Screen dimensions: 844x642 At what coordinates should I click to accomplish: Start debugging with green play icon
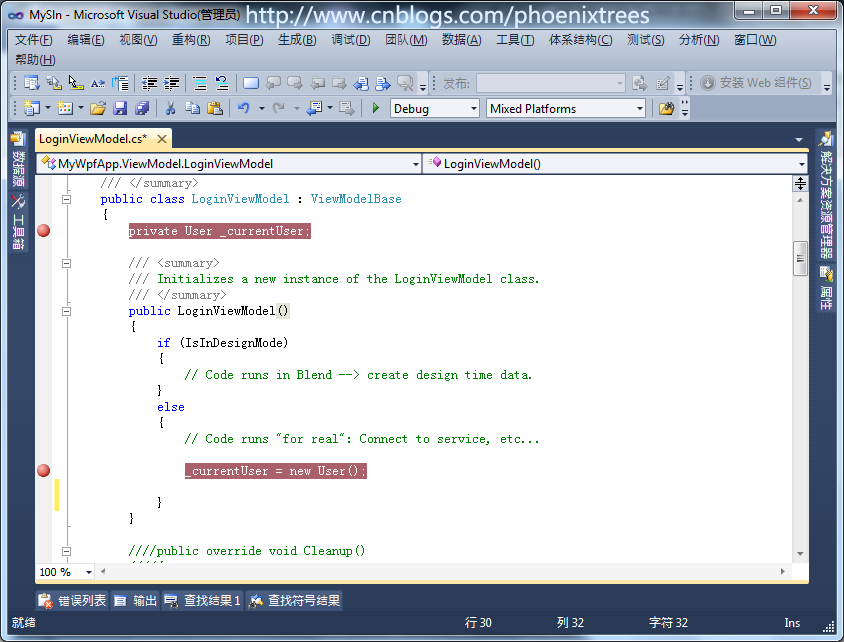click(376, 109)
